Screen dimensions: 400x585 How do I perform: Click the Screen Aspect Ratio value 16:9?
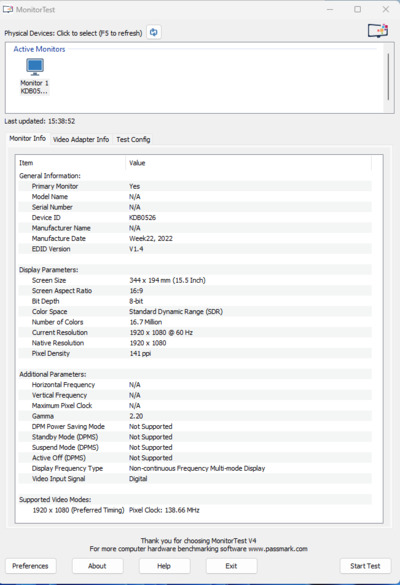point(136,291)
